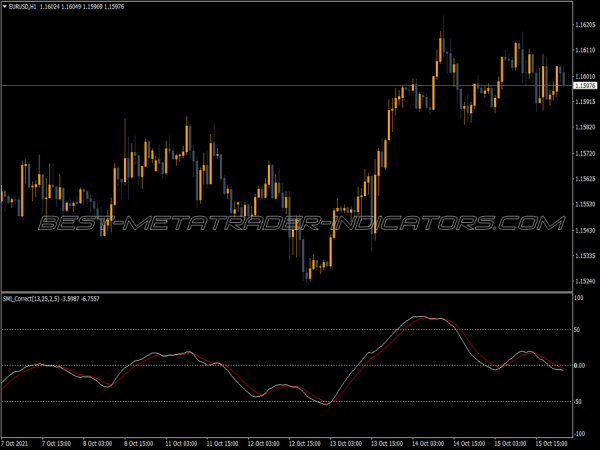Click the 7 Oct 2021 time label
600x450 pixels.
point(15,444)
